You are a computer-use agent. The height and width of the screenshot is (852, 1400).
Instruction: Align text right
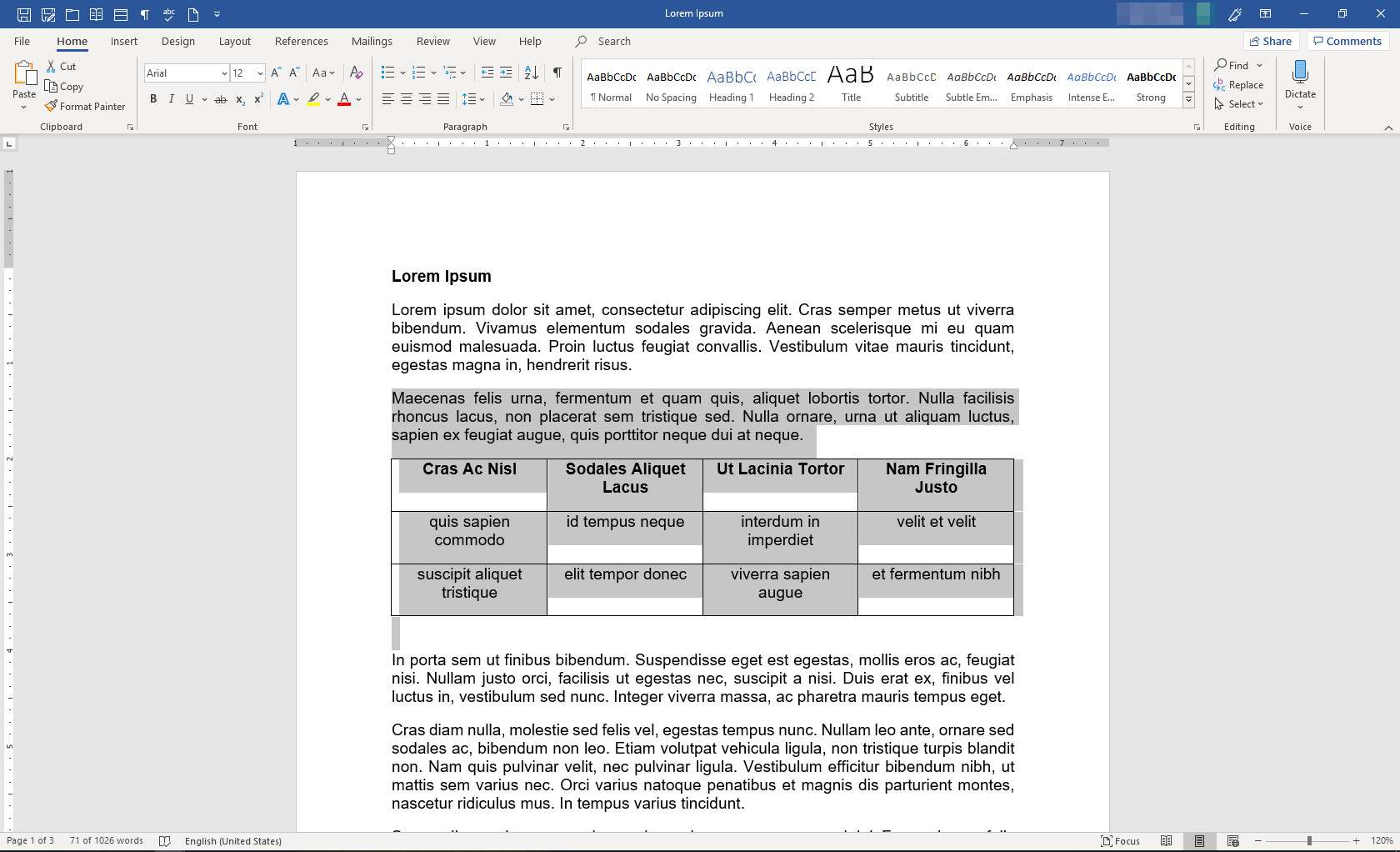tap(425, 99)
